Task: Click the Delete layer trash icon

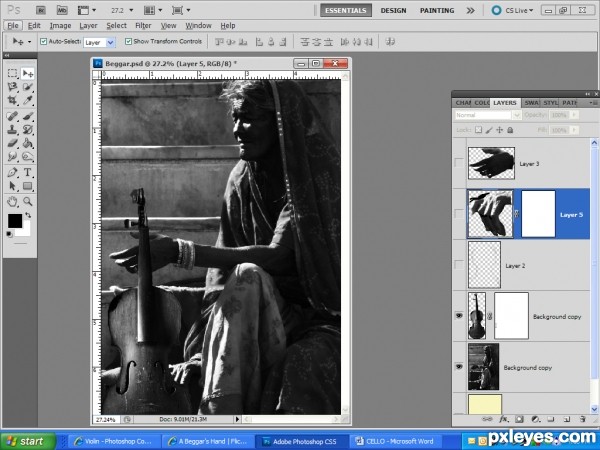Action: click(583, 419)
